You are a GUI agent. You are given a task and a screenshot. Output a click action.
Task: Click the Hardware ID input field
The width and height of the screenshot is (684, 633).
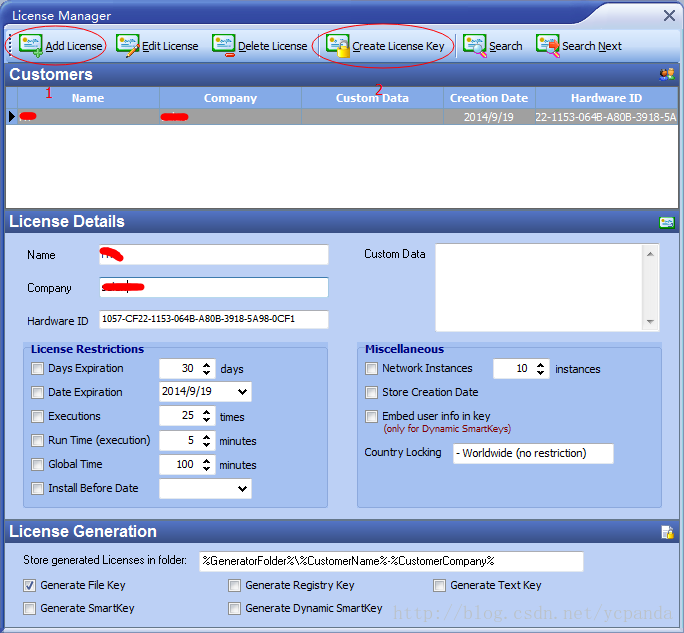point(214,319)
